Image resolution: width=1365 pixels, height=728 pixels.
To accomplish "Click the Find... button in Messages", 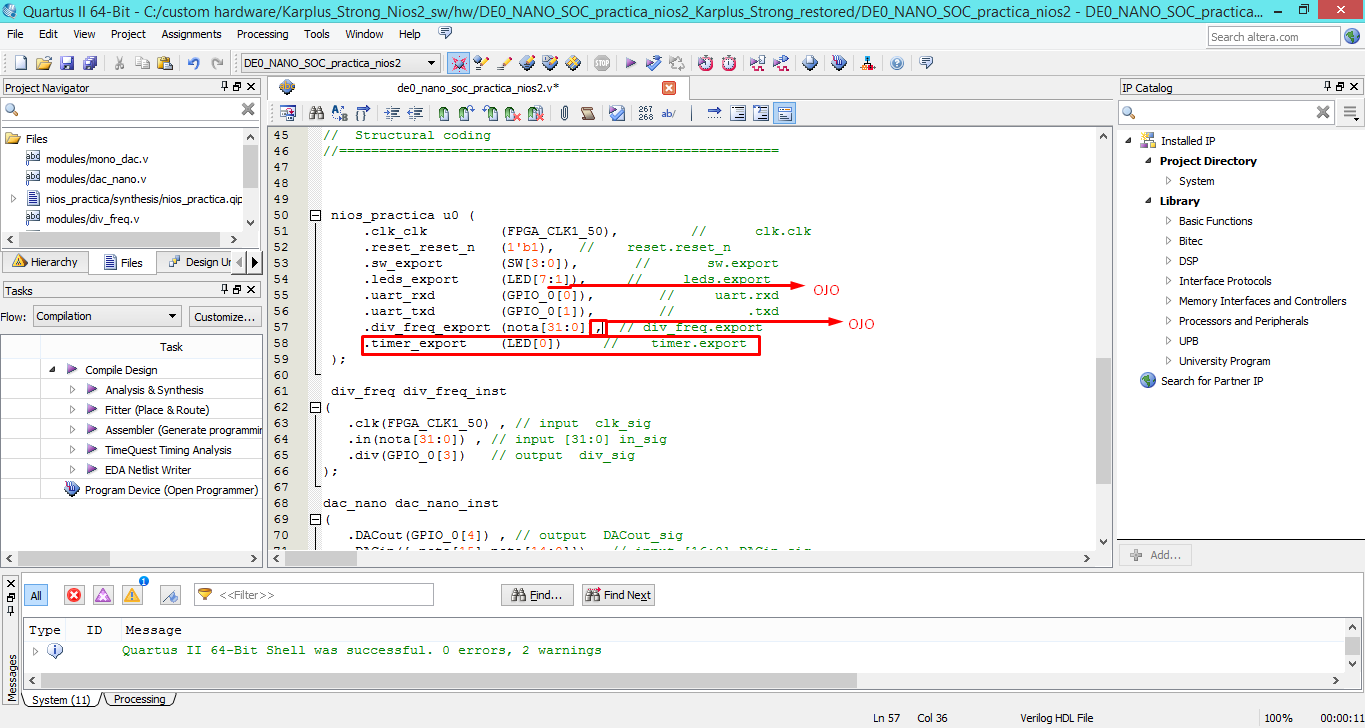I will pyautogui.click(x=537, y=595).
